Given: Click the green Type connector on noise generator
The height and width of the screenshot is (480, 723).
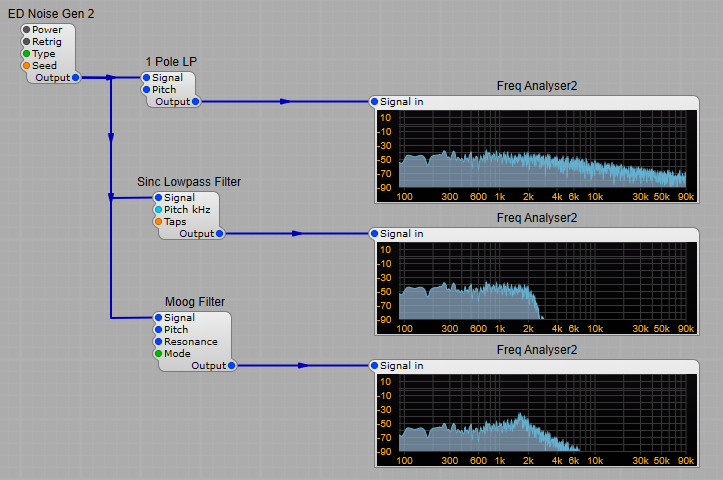Looking at the screenshot, I should pos(27,54).
